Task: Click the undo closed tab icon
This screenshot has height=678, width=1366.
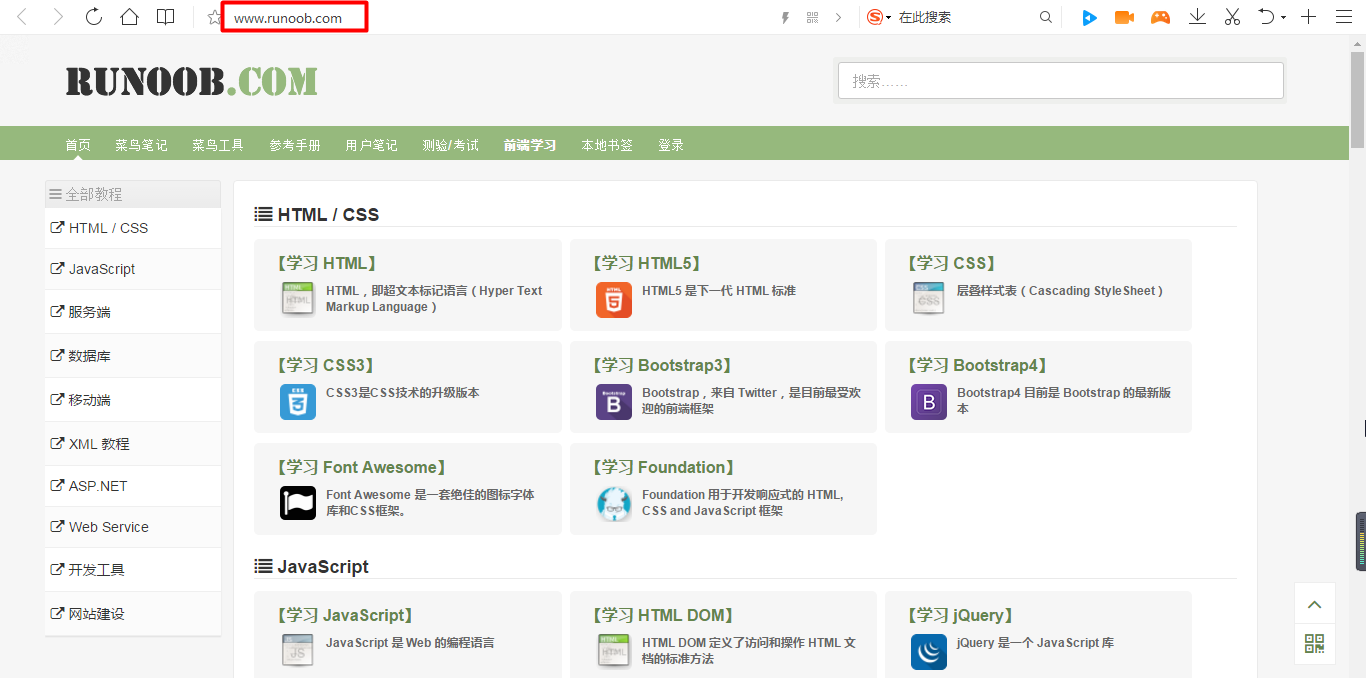Action: (1266, 17)
